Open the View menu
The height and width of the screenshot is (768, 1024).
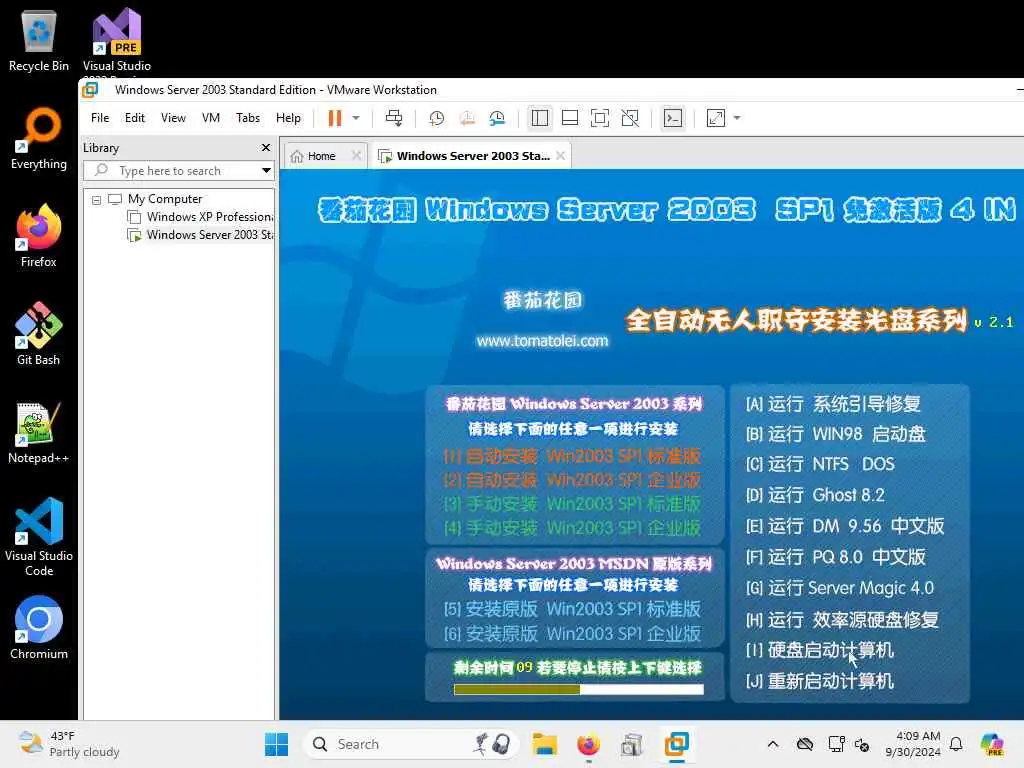(173, 118)
